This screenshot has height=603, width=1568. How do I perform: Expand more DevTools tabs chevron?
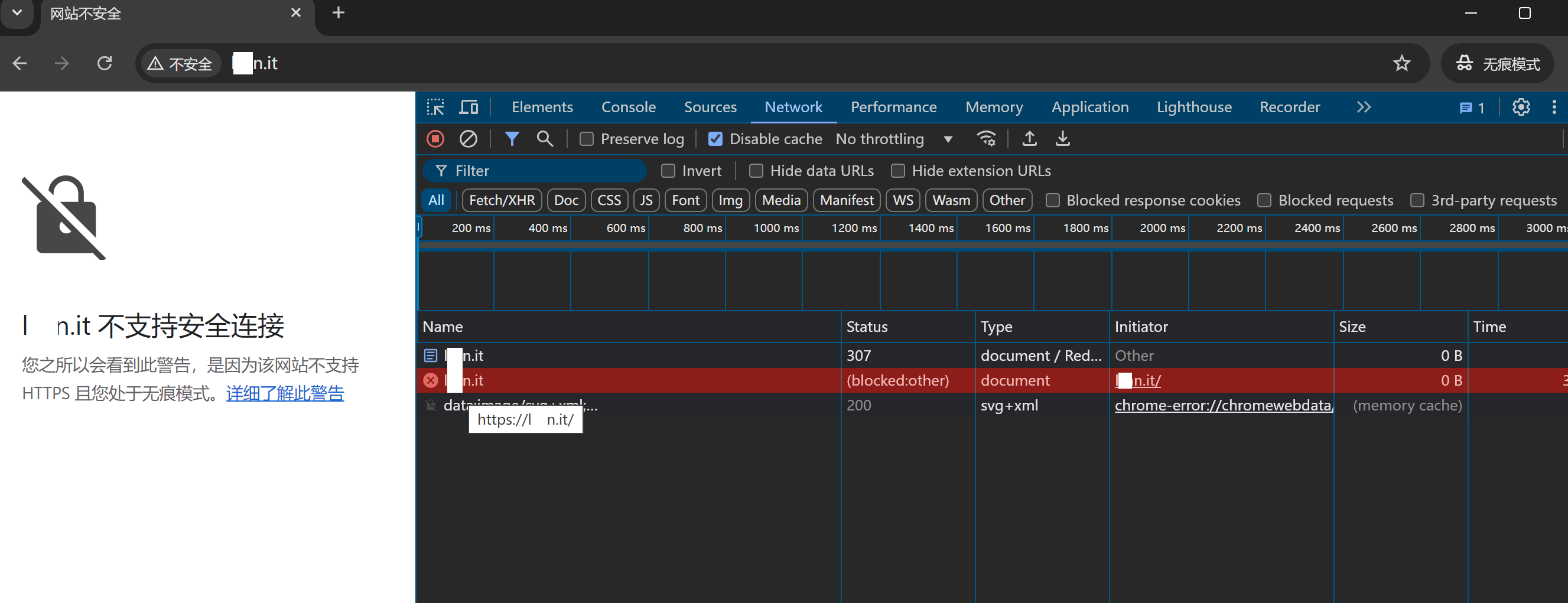point(1364,107)
